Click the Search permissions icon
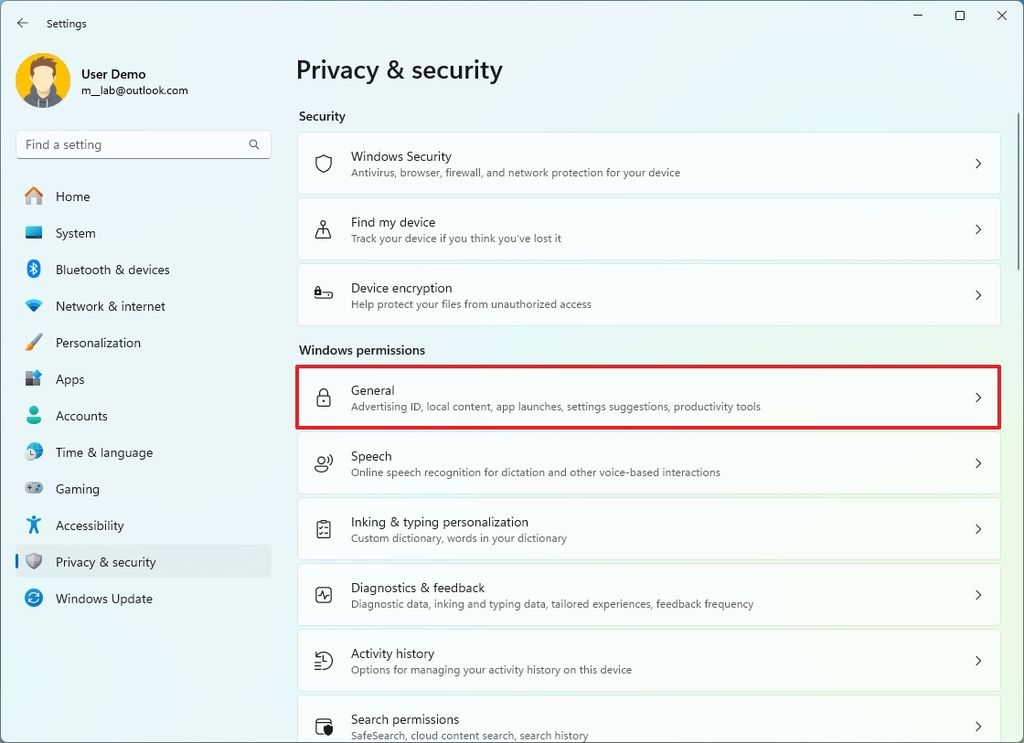Image resolution: width=1024 pixels, height=743 pixels. 323,726
